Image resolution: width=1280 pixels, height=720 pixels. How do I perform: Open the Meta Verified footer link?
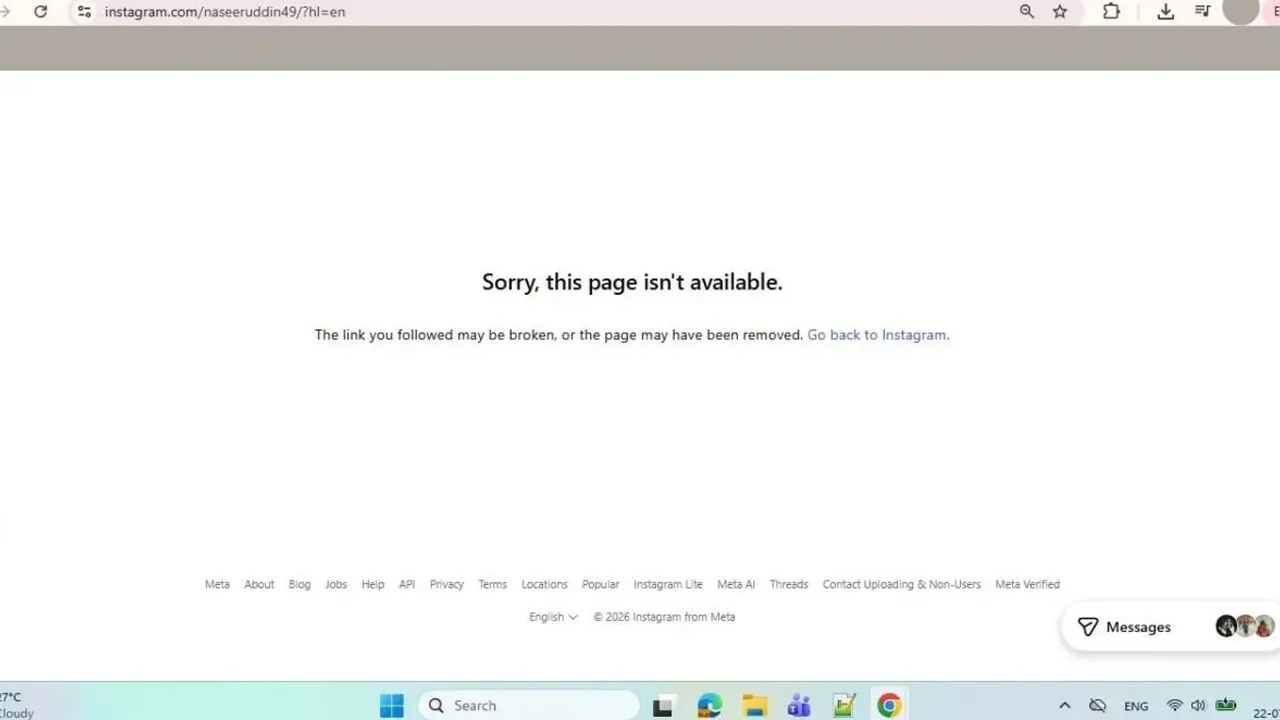[1027, 585]
